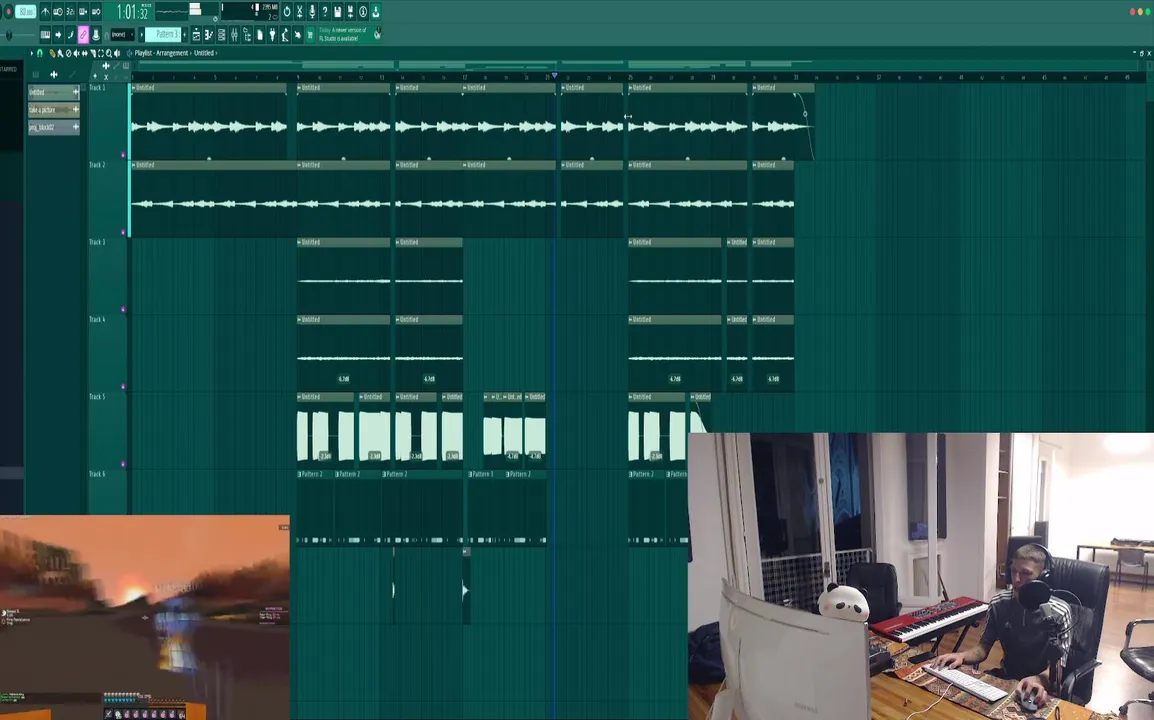Image resolution: width=1154 pixels, height=720 pixels.
Task: Toggle the Track 1 mute dot
Action: [x=123, y=155]
